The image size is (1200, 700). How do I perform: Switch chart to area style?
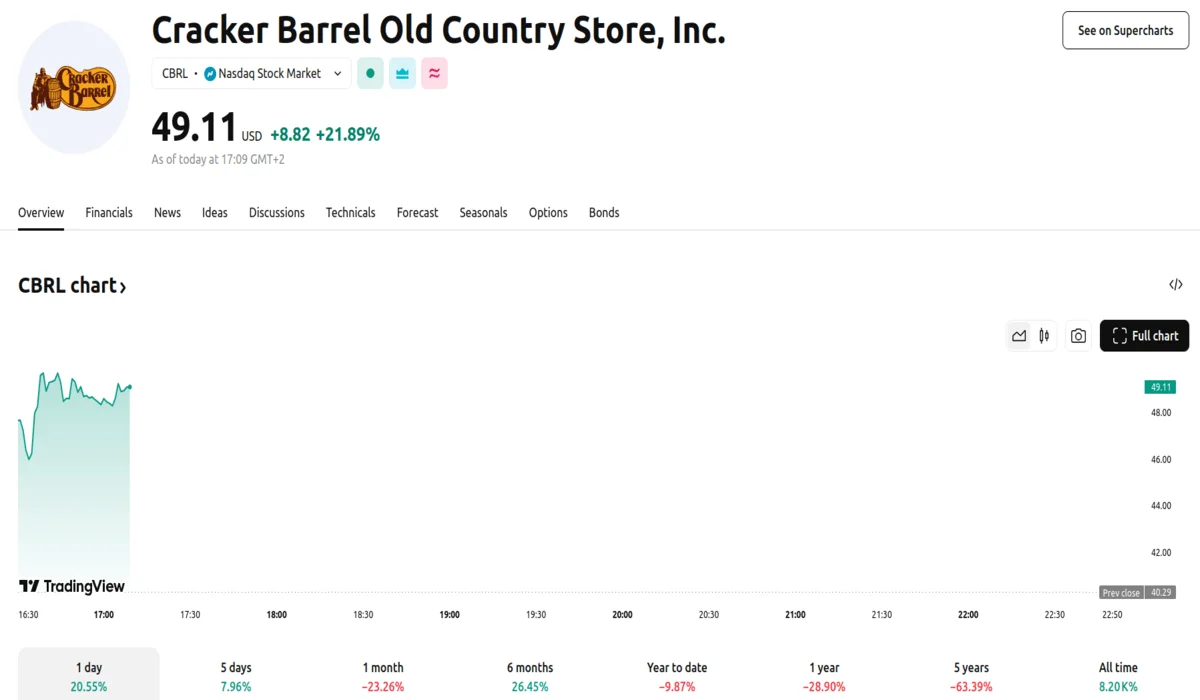[x=1019, y=336]
